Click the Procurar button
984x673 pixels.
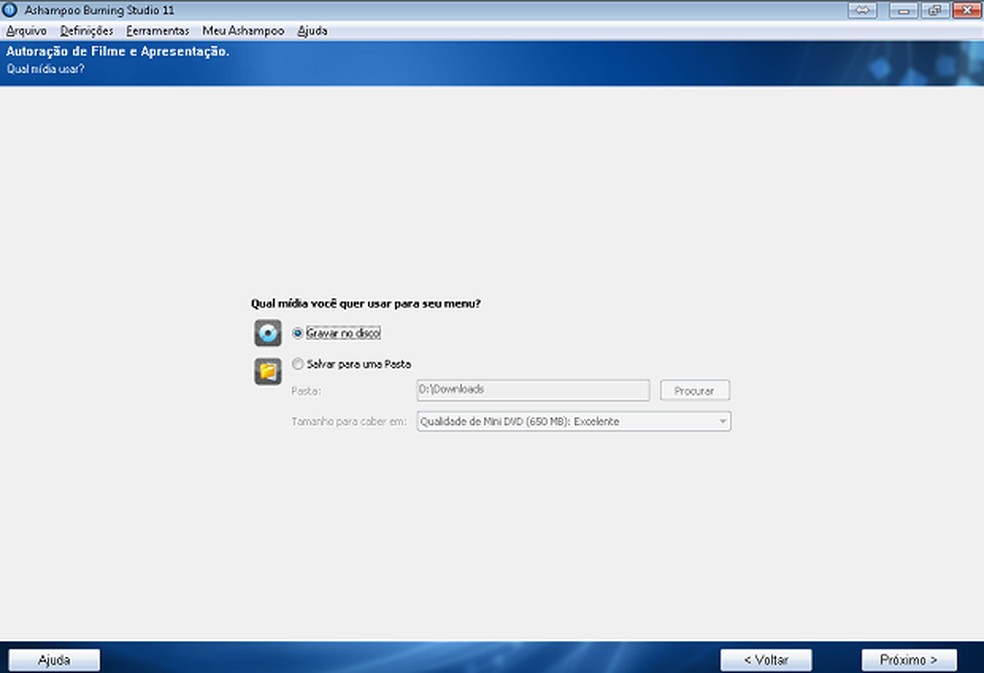(695, 390)
